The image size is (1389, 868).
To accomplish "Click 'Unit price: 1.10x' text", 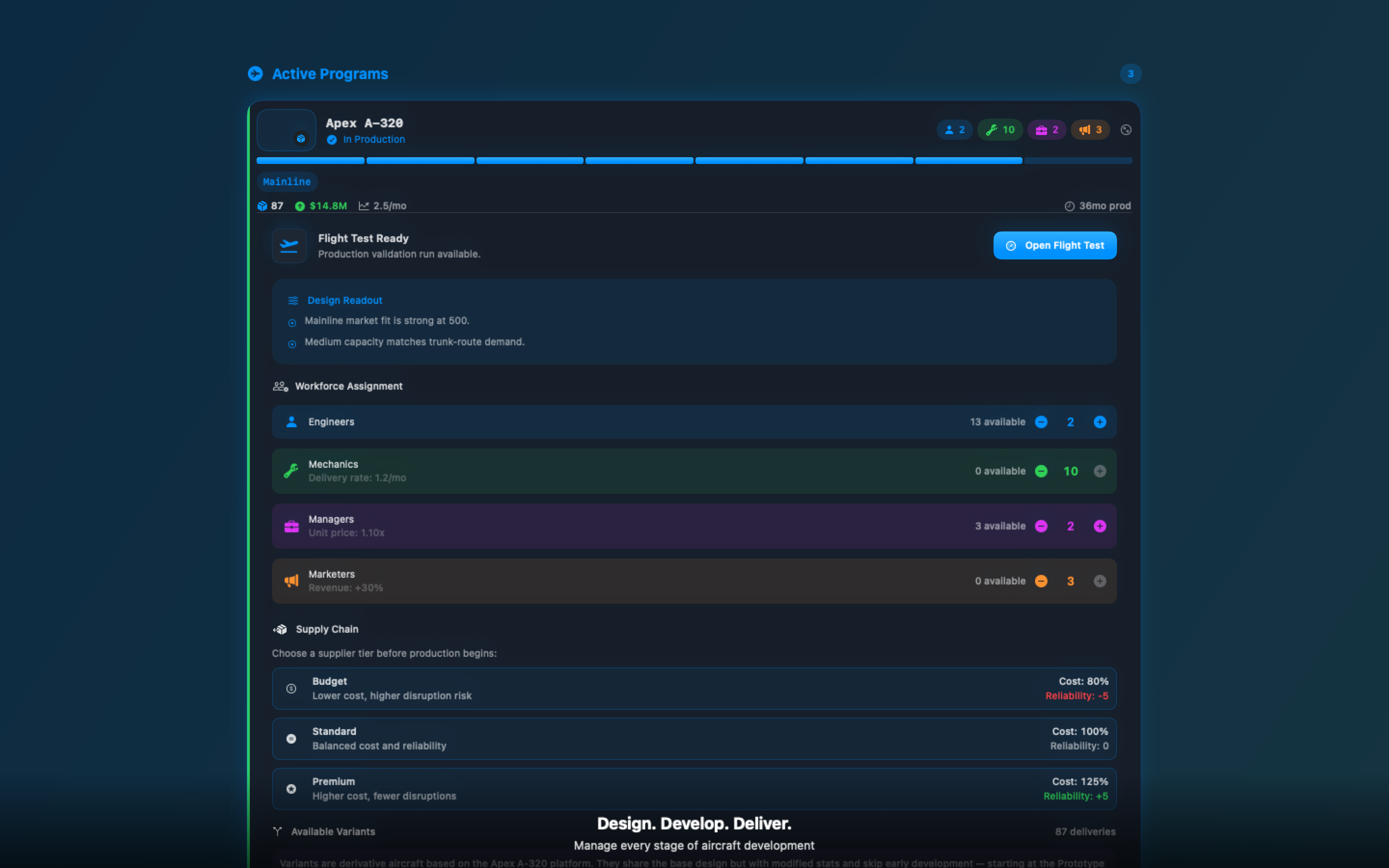I will coord(346,533).
